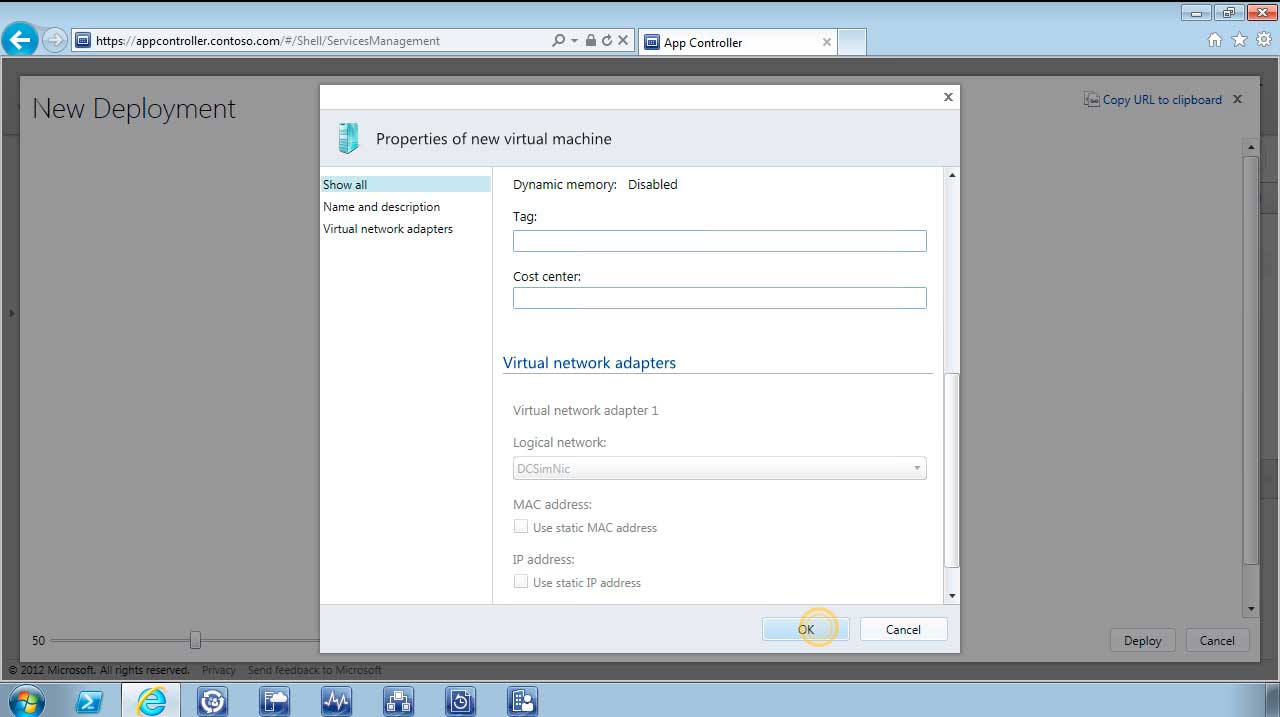
Task: Close the New Deployment pane X
Action: [x=1237, y=99]
